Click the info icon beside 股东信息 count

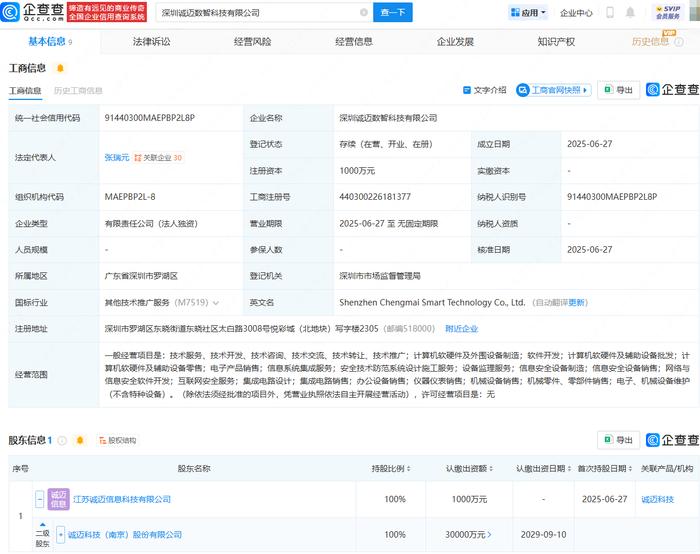click(x=62, y=441)
